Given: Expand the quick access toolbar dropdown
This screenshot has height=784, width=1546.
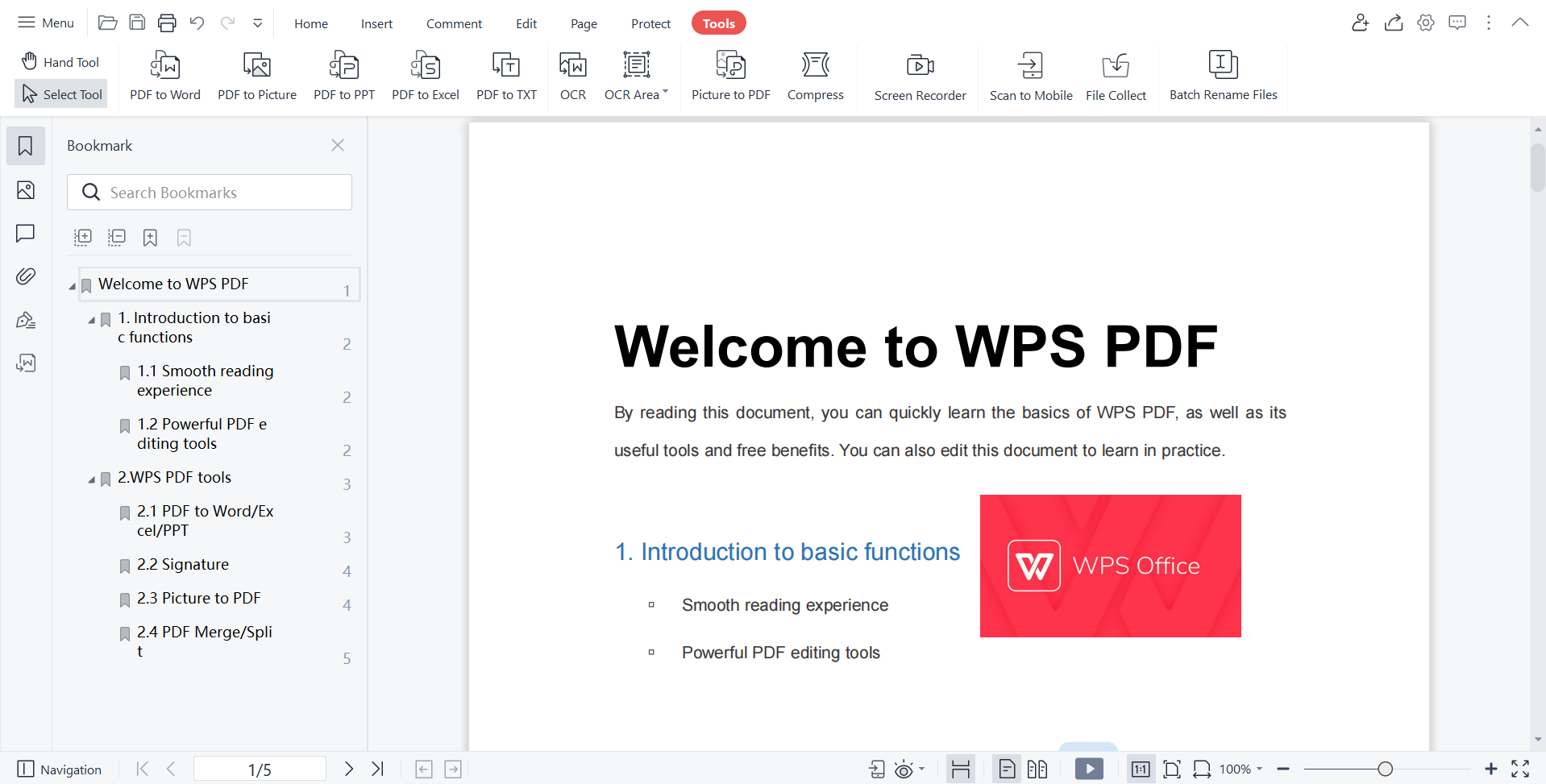Looking at the screenshot, I should 258,23.
